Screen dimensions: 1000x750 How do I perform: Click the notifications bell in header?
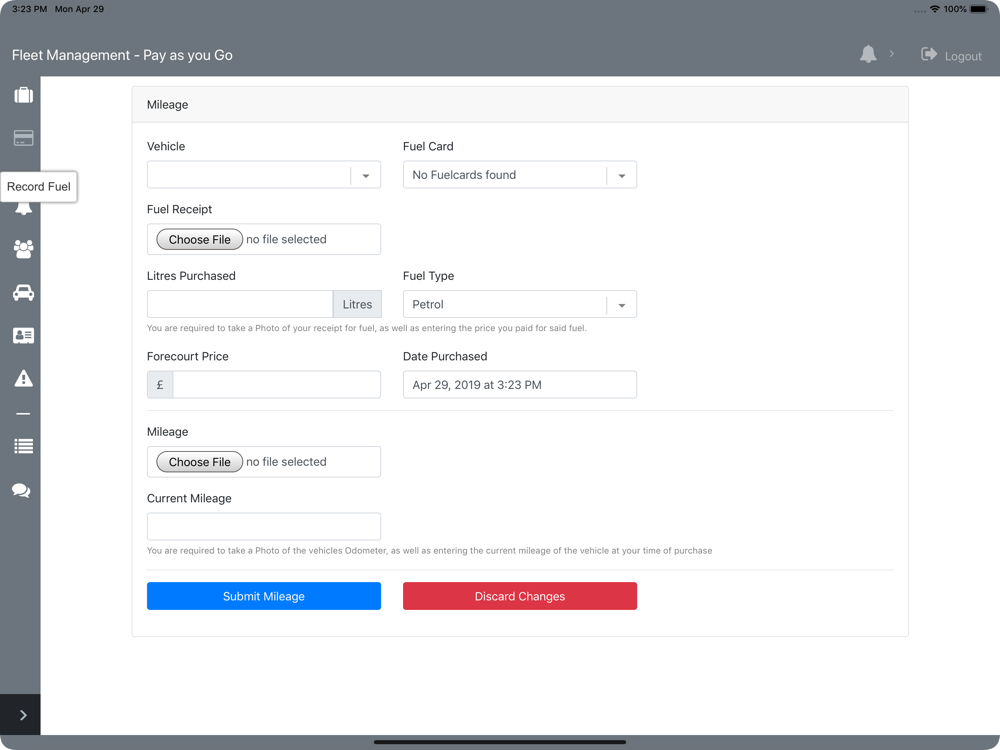(x=868, y=55)
